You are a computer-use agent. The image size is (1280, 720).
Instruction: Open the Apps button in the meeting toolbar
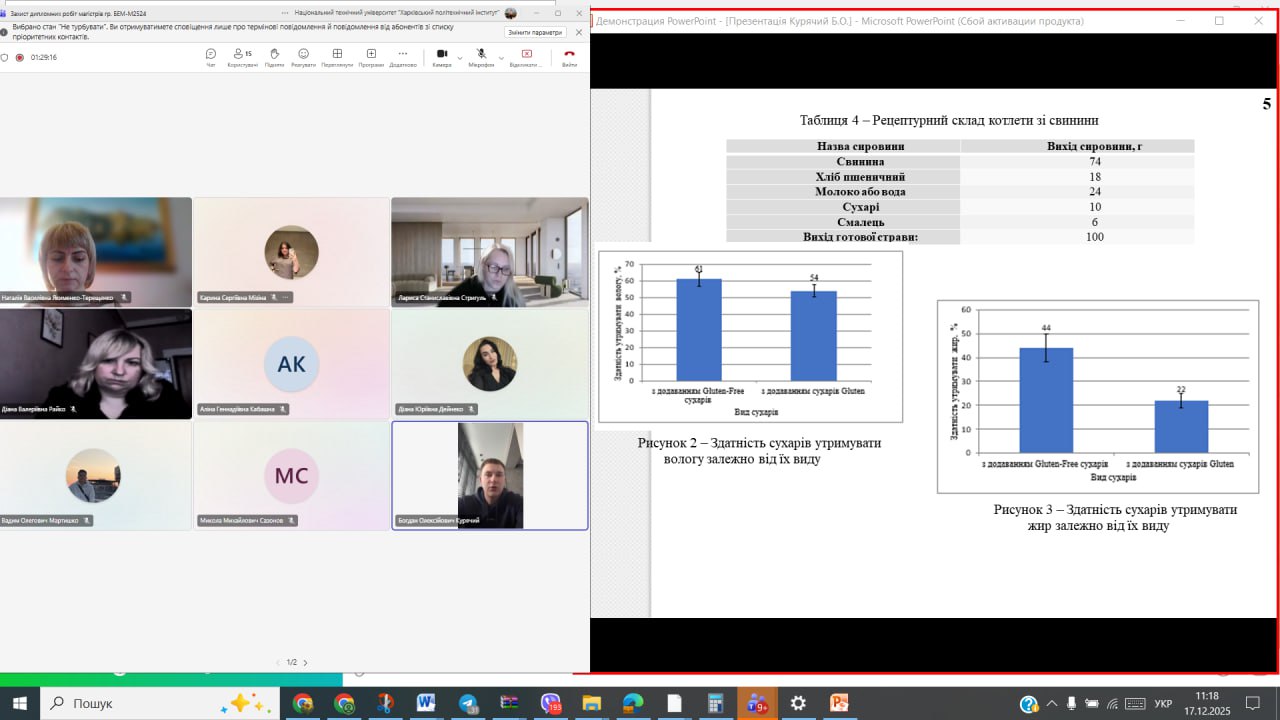tap(371, 56)
